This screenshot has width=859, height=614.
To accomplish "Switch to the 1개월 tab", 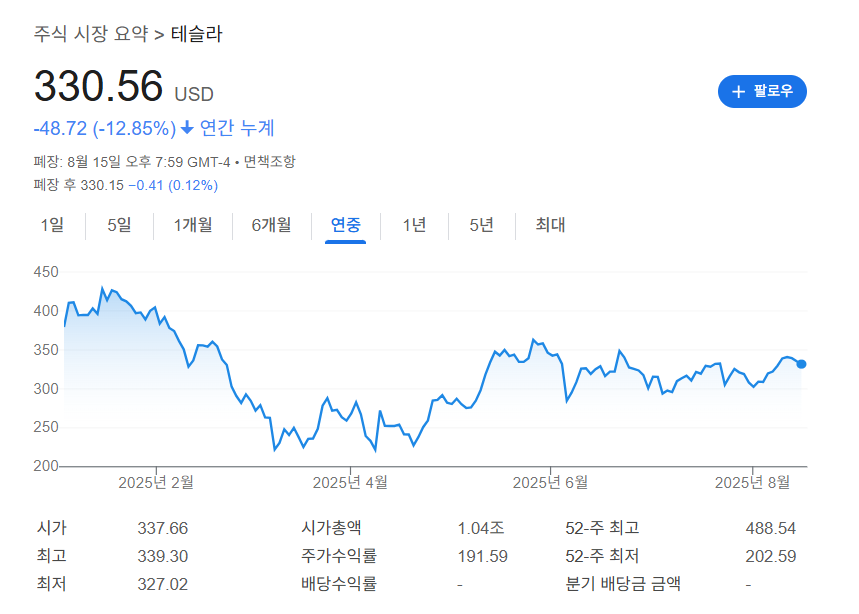I will point(193,225).
